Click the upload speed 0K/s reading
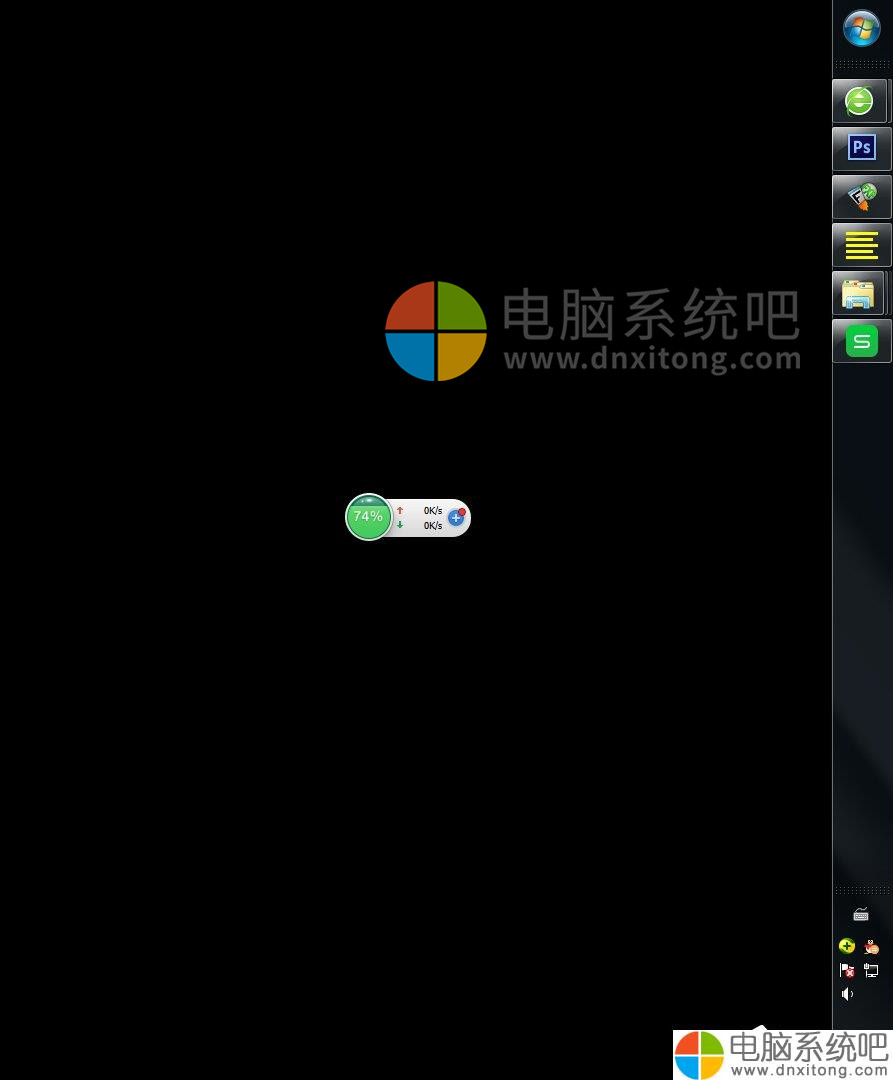This screenshot has height=1080, width=893. (x=432, y=510)
